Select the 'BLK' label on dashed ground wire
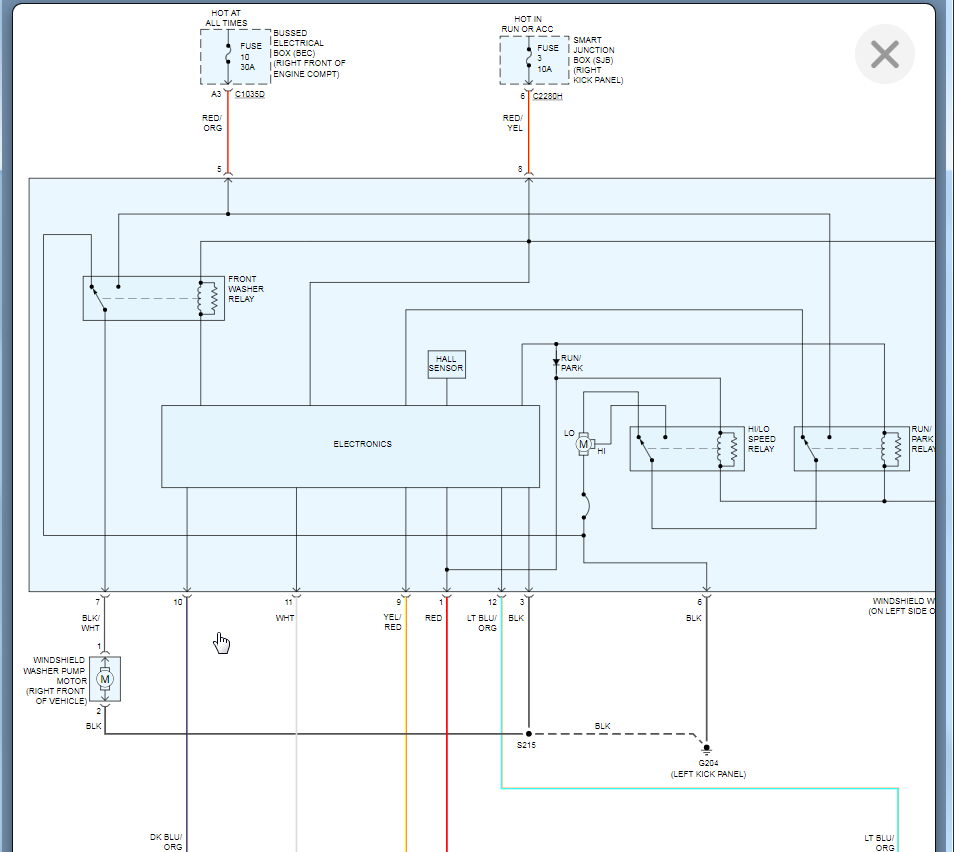The width and height of the screenshot is (954, 852). point(602,726)
